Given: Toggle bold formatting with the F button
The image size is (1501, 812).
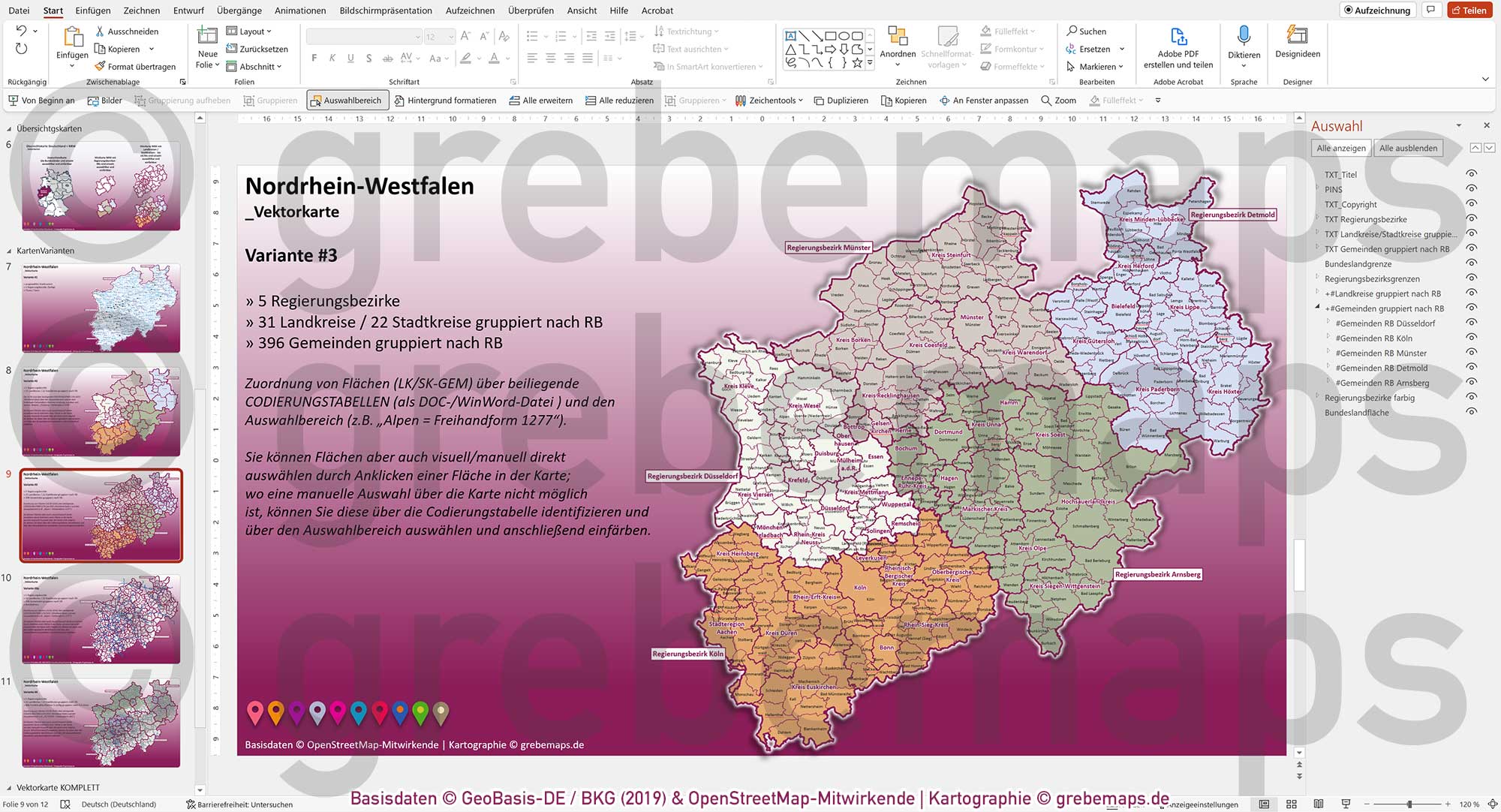Looking at the screenshot, I should tap(314, 58).
